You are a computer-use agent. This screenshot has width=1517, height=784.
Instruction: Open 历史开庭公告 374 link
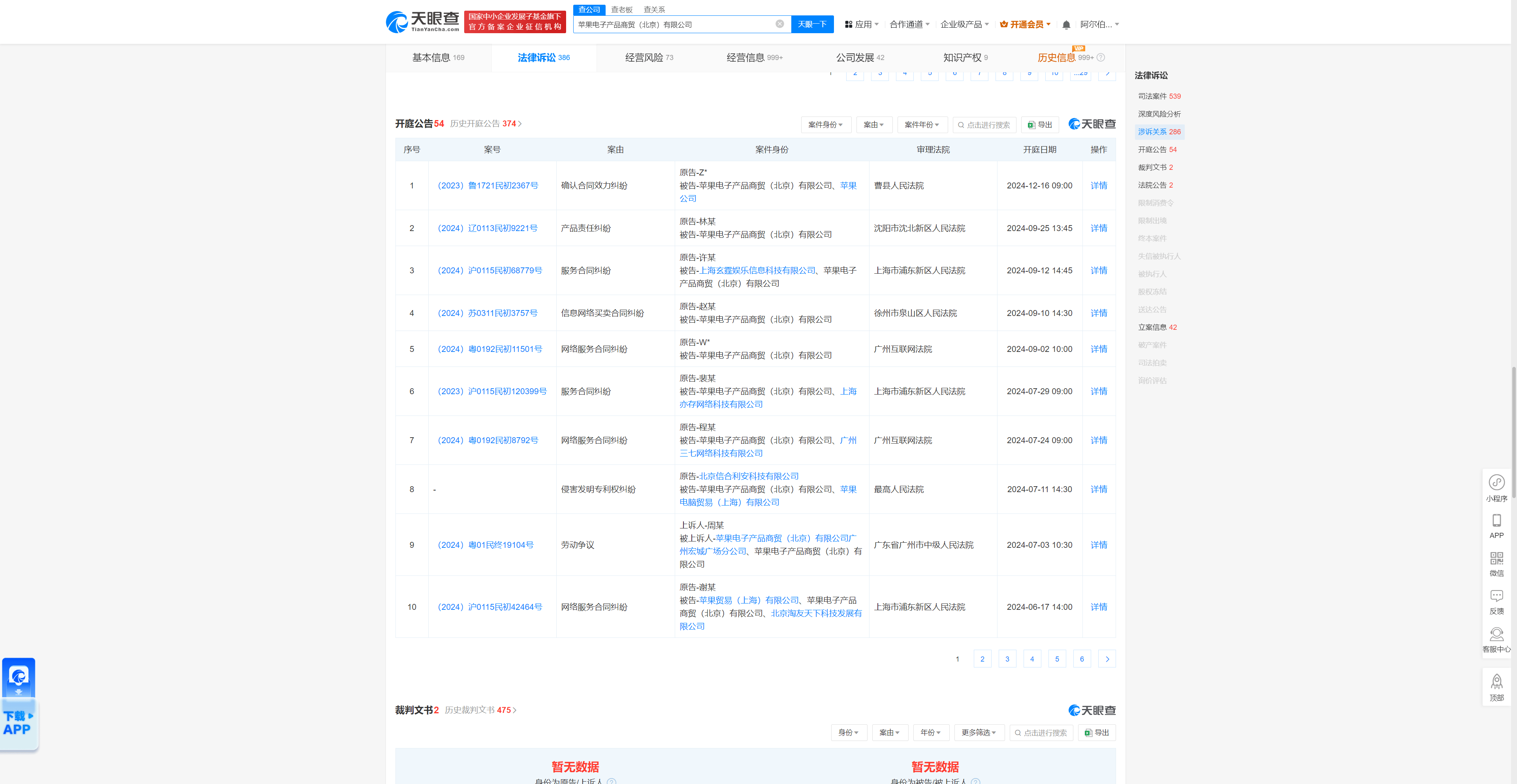[x=486, y=124]
